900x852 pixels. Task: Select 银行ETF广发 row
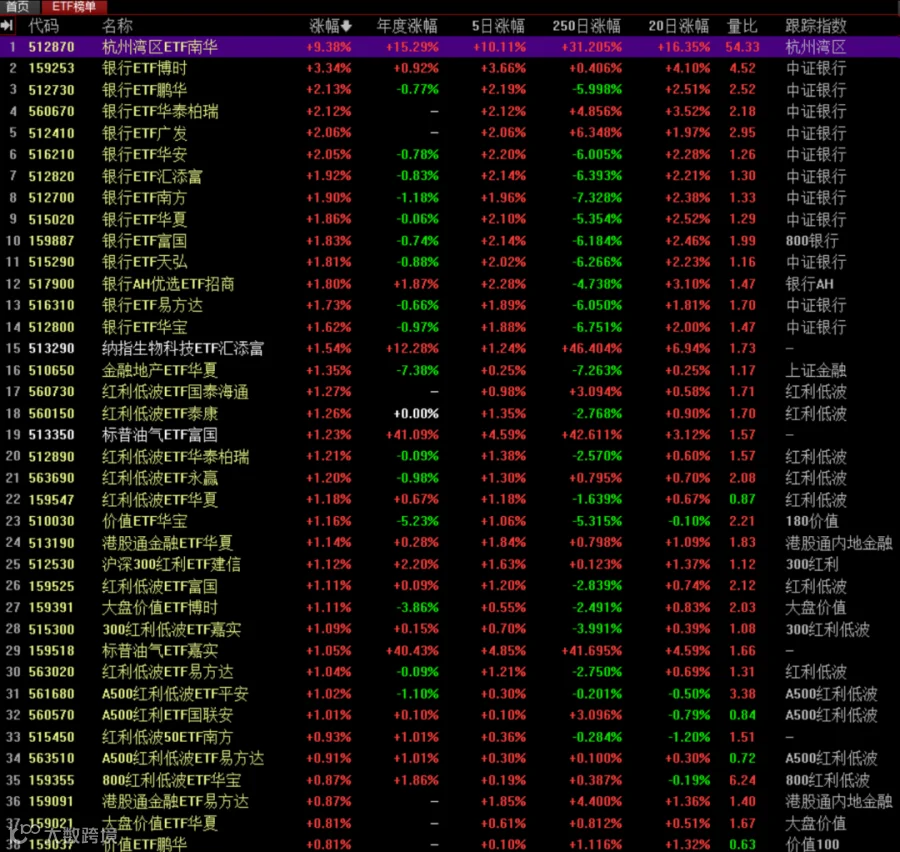pyautogui.click(x=450, y=133)
